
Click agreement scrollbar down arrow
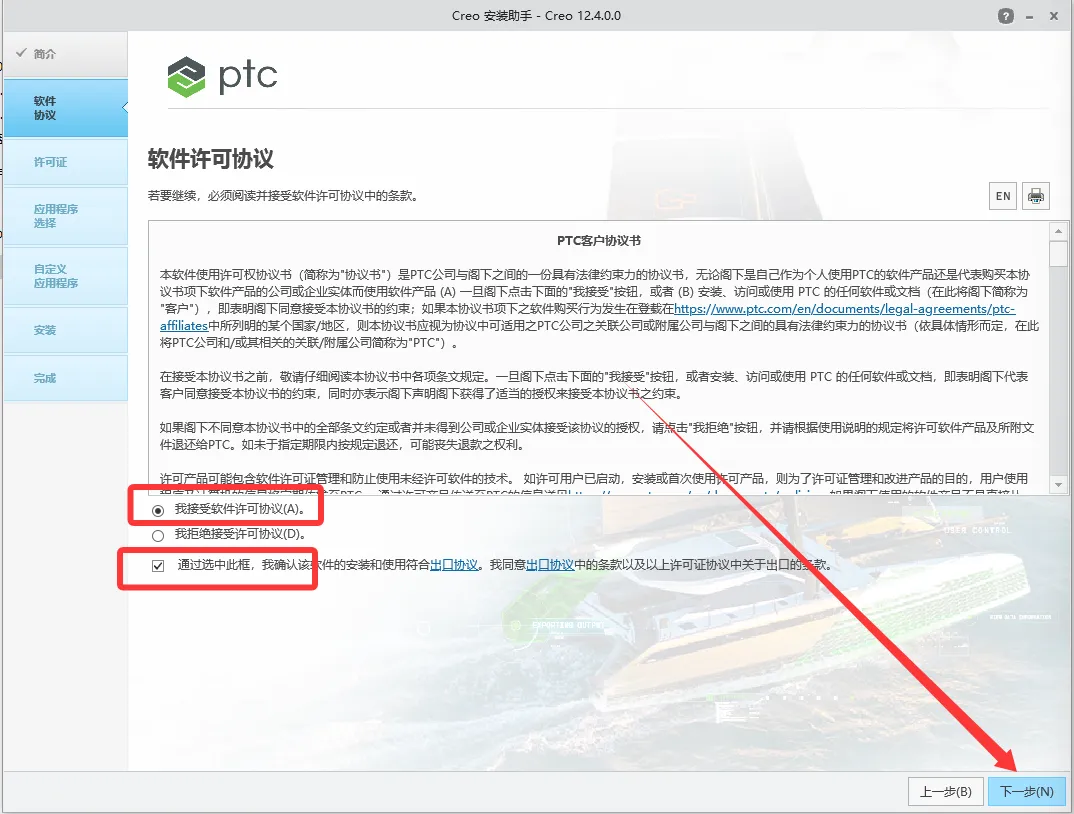(1058, 484)
